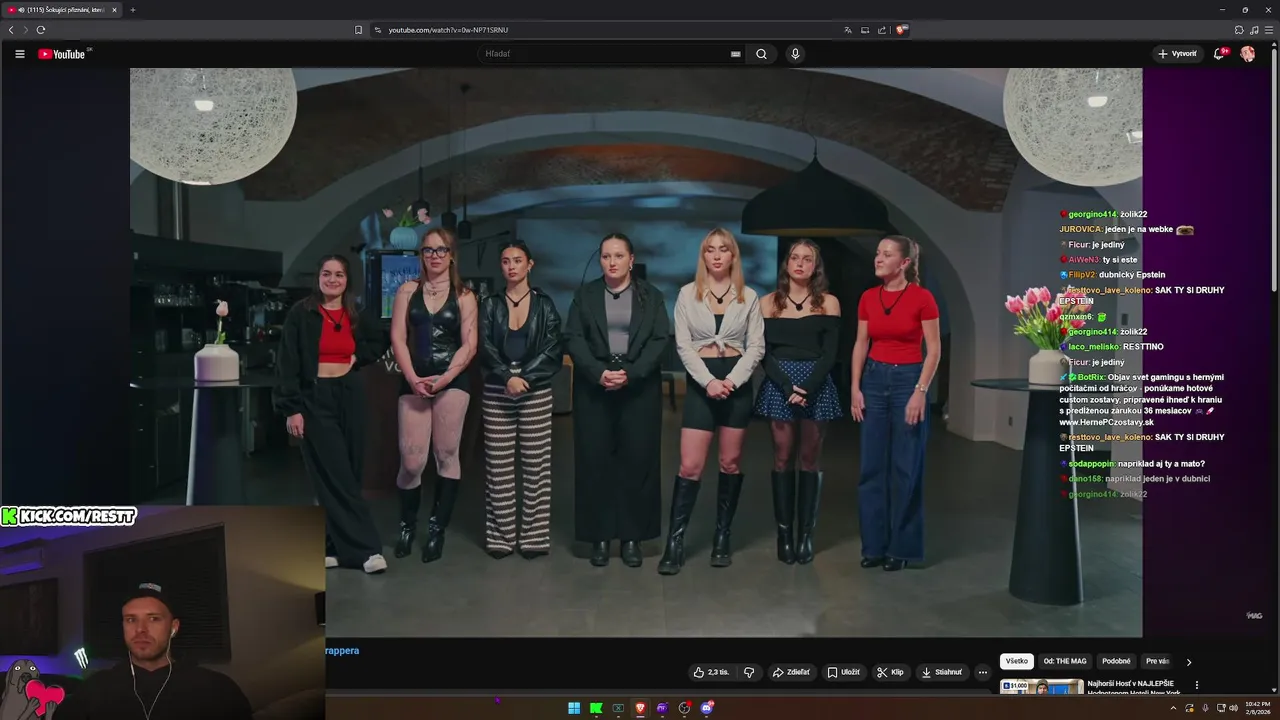
Task: Close the Šokující přiznání tab
Action: click(x=114, y=10)
